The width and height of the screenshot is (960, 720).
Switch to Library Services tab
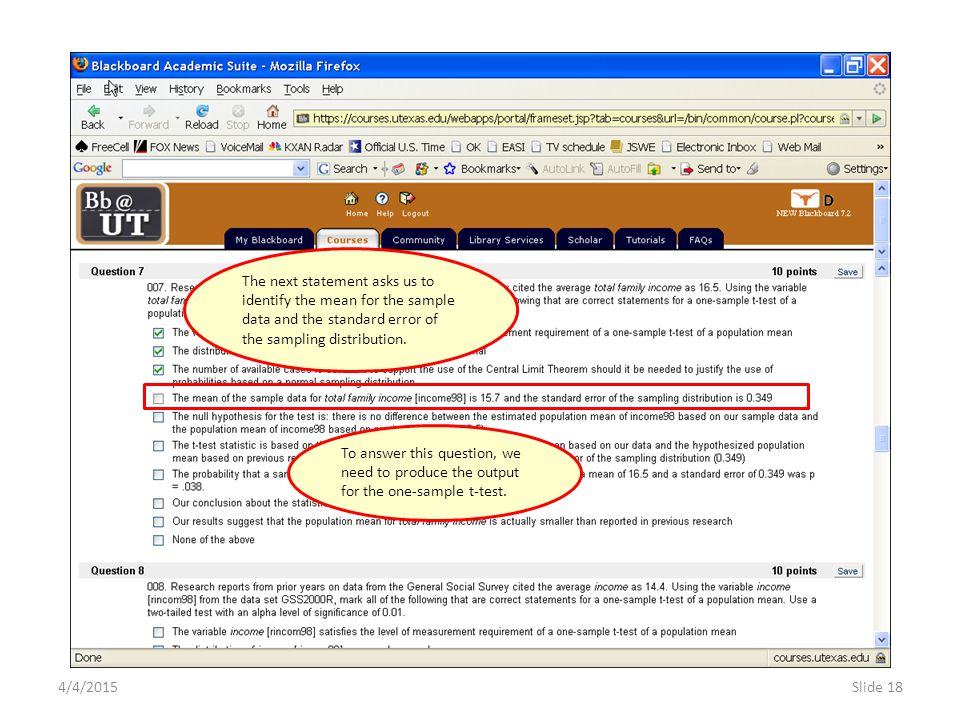click(506, 239)
